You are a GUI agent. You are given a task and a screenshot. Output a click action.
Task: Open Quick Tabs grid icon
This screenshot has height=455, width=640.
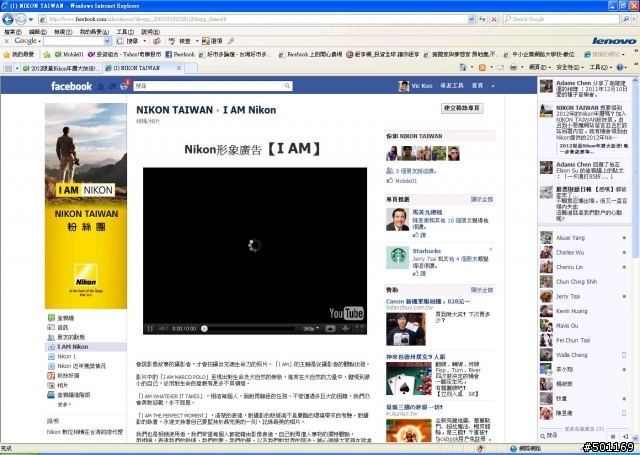(x=8, y=68)
